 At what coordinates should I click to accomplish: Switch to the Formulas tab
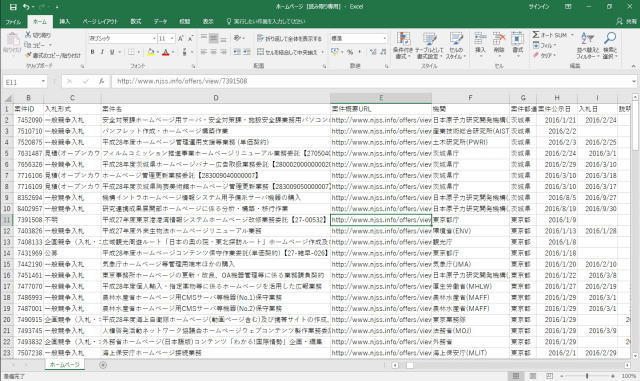(136, 21)
